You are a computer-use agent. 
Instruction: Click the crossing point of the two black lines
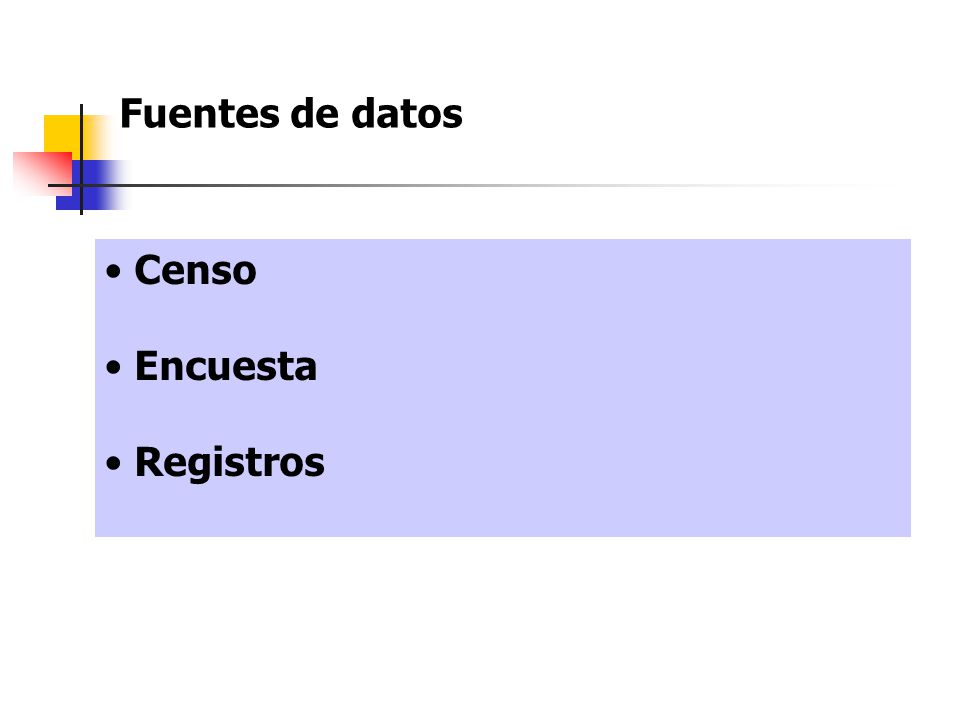pos(81,185)
